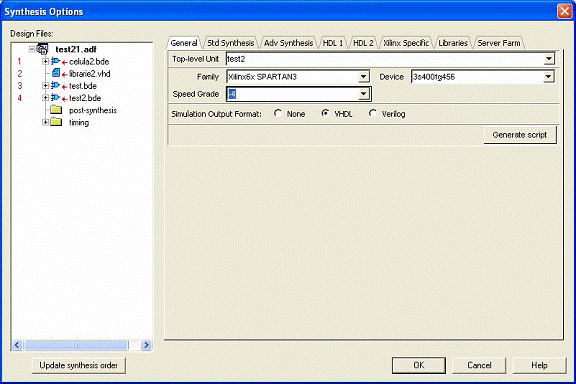576x384 pixels.
Task: Switch to the Adv Synthesis tab
Action: pyautogui.click(x=288, y=43)
